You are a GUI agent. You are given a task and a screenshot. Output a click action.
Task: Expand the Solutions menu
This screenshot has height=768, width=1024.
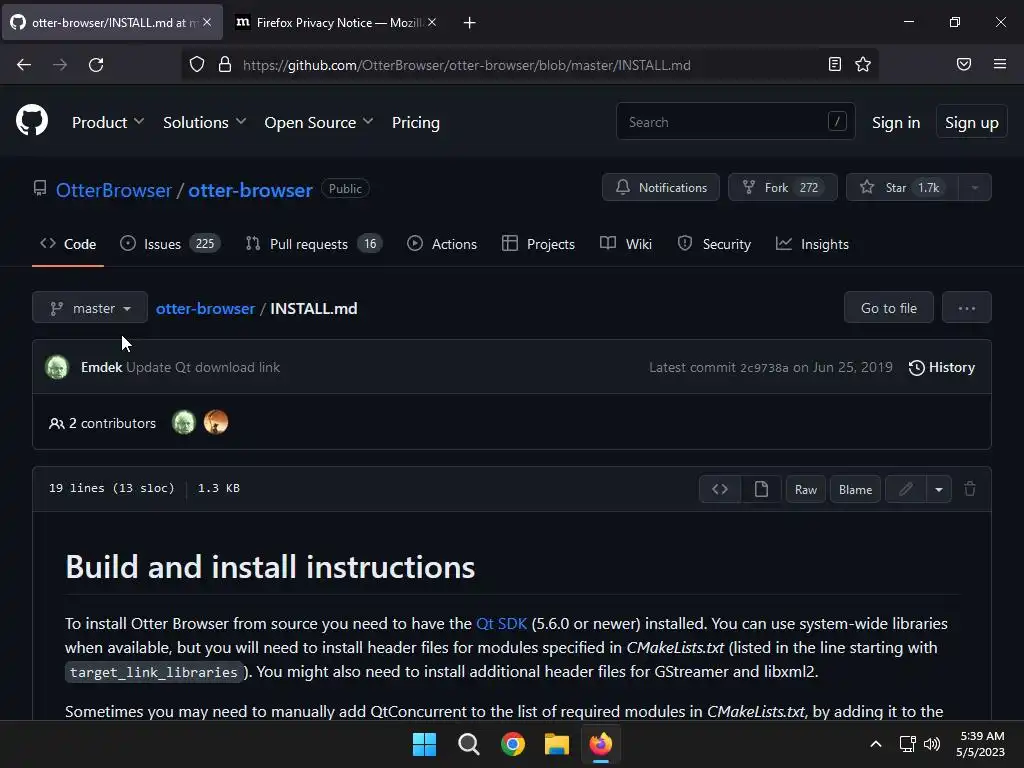coord(204,122)
